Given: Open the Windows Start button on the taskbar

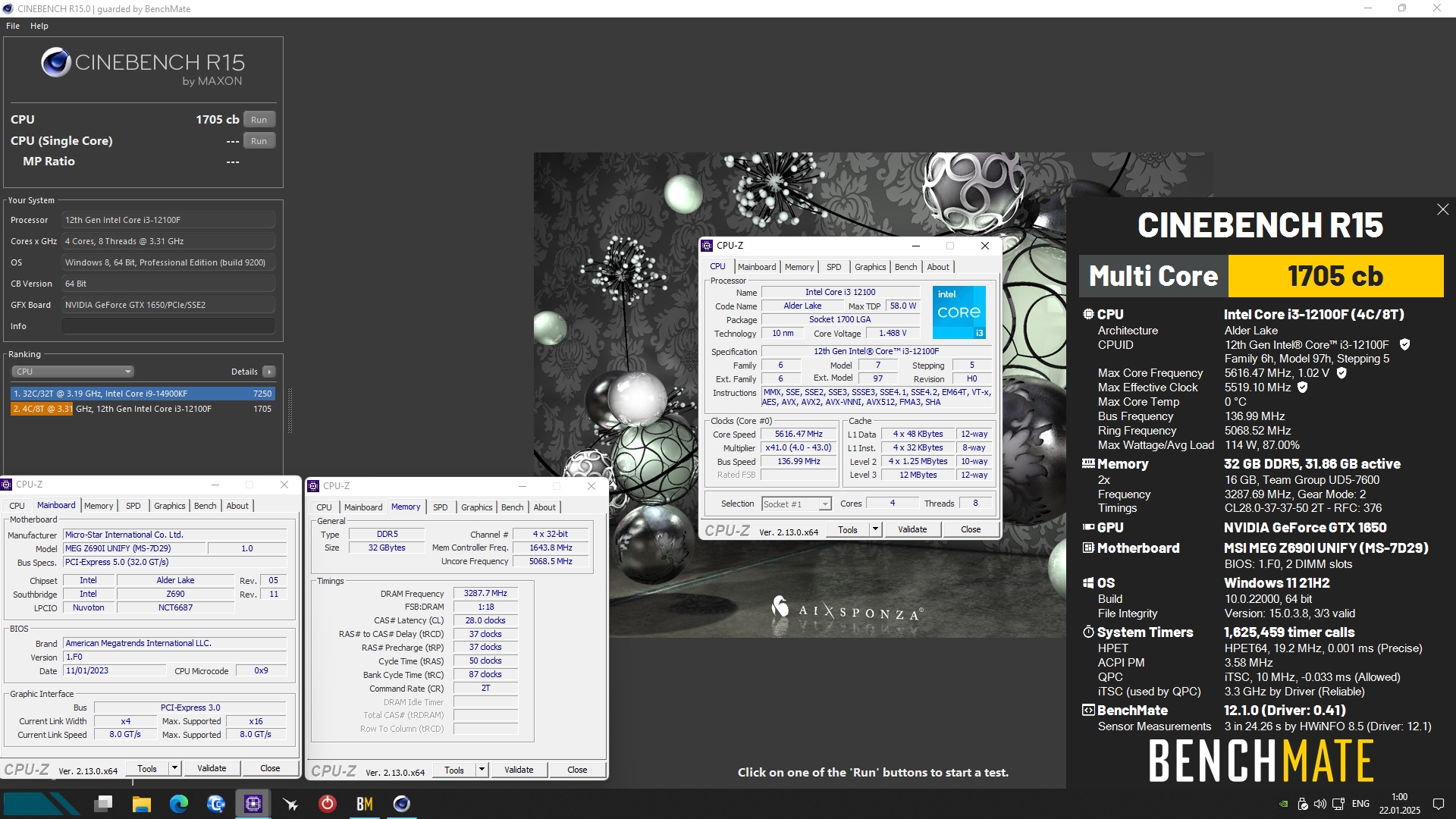Looking at the screenshot, I should (x=42, y=804).
